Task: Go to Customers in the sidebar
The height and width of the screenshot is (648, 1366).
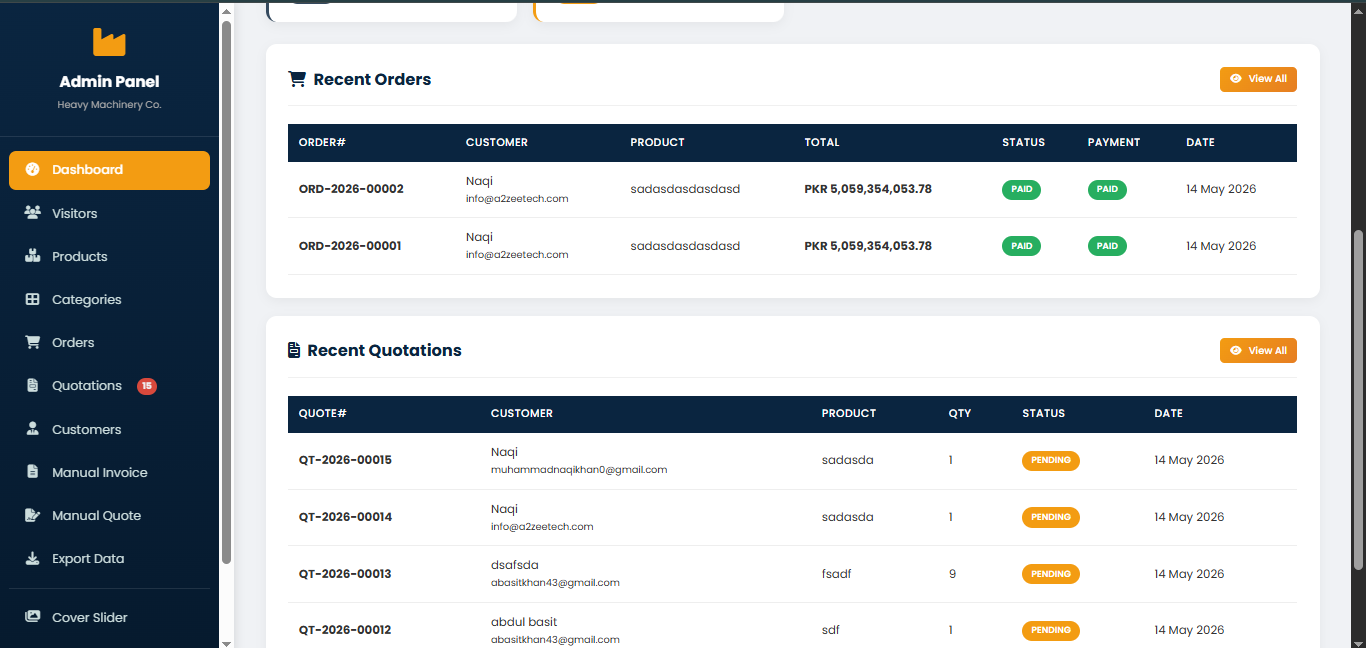Action: click(109, 429)
